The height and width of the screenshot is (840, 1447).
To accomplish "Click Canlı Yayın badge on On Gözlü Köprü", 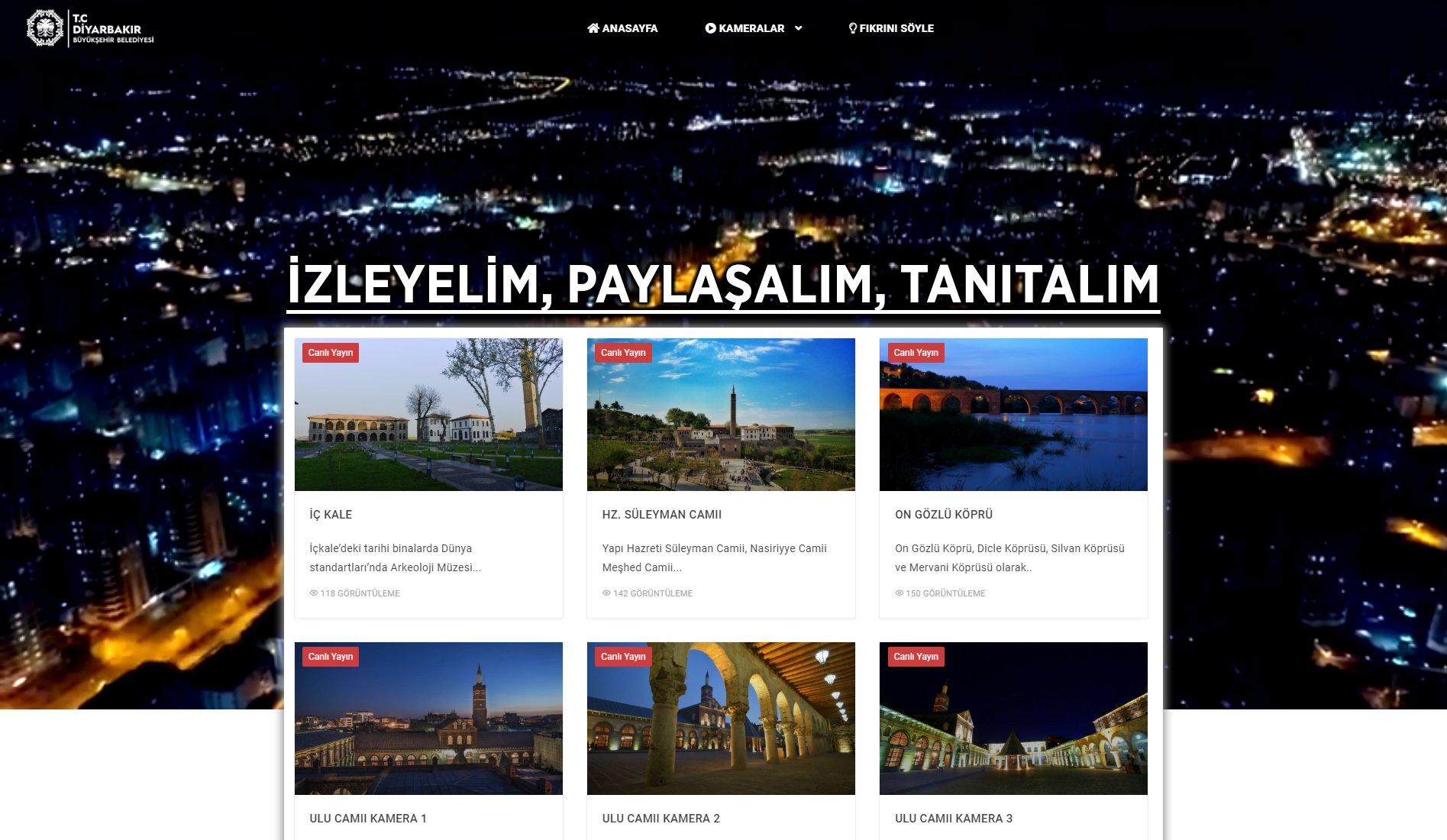I will (x=916, y=353).
